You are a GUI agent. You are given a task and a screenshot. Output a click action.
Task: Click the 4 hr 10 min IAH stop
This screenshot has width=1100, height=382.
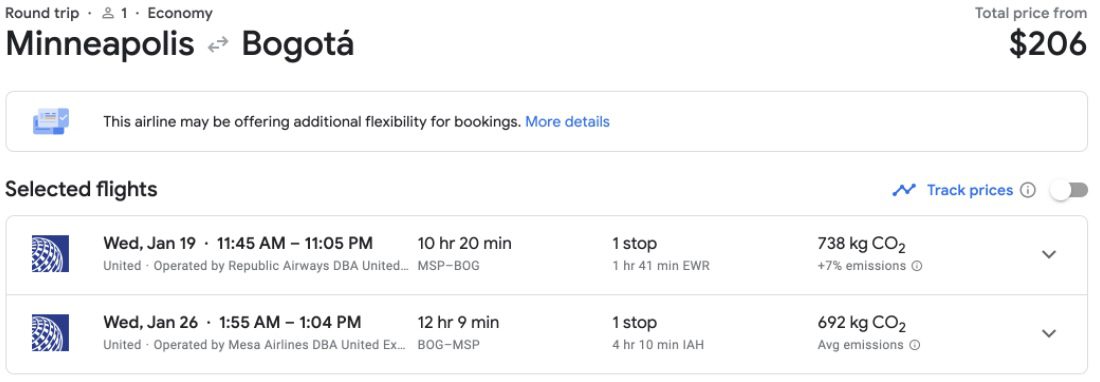pyautogui.click(x=658, y=345)
